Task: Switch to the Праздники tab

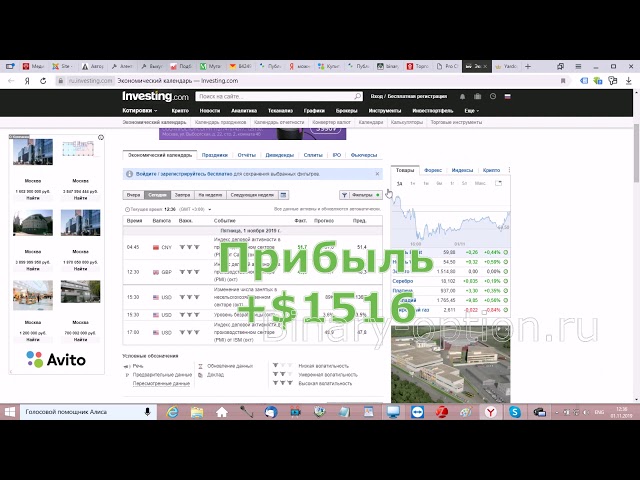Action: 214,155
